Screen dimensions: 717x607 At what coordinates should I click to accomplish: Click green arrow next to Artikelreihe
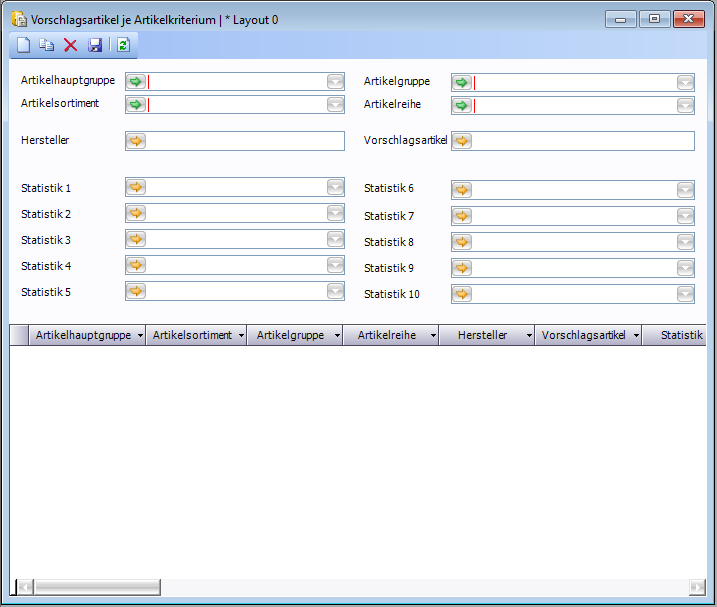(462, 106)
